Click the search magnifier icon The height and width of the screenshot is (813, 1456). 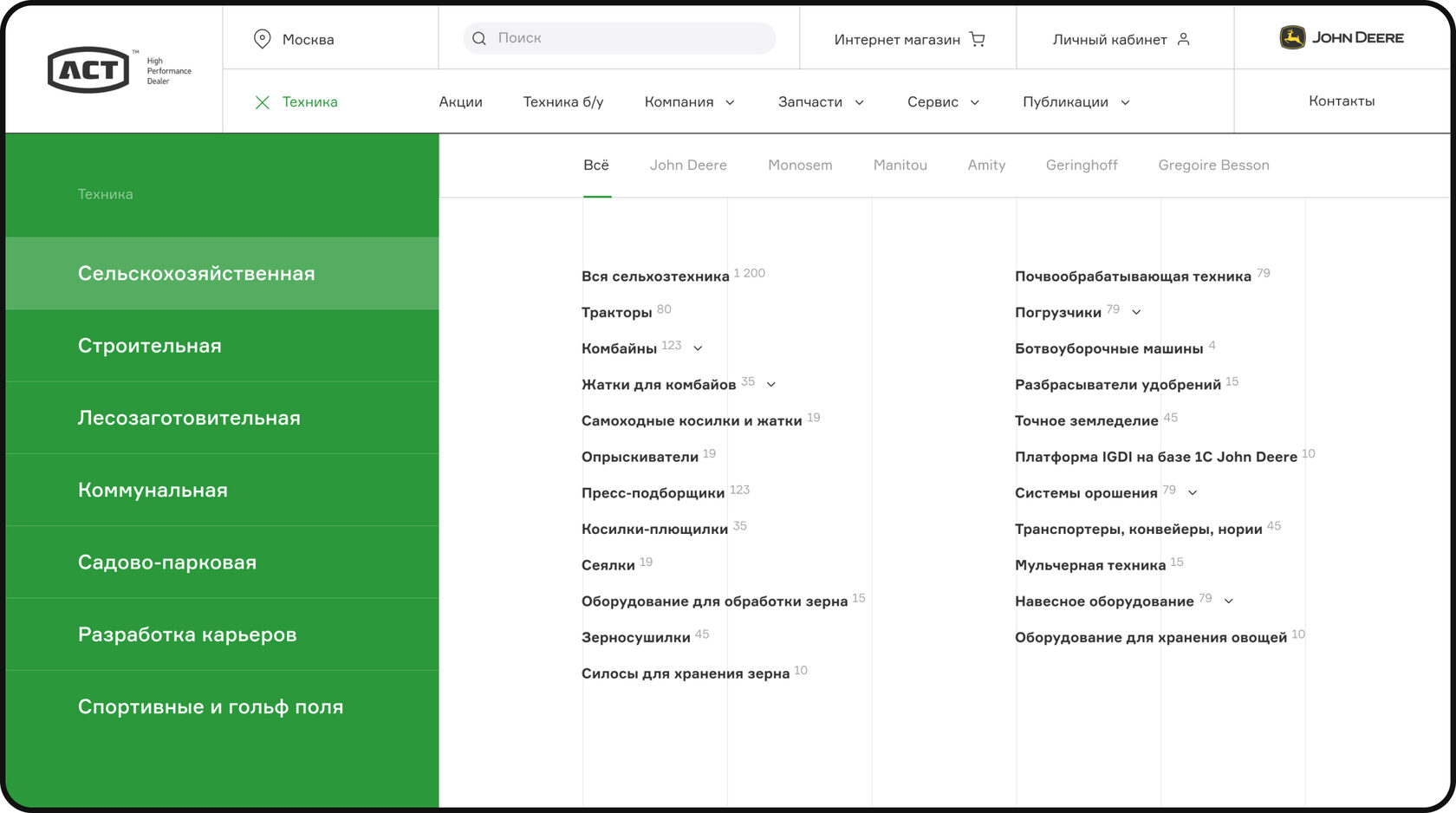point(478,38)
